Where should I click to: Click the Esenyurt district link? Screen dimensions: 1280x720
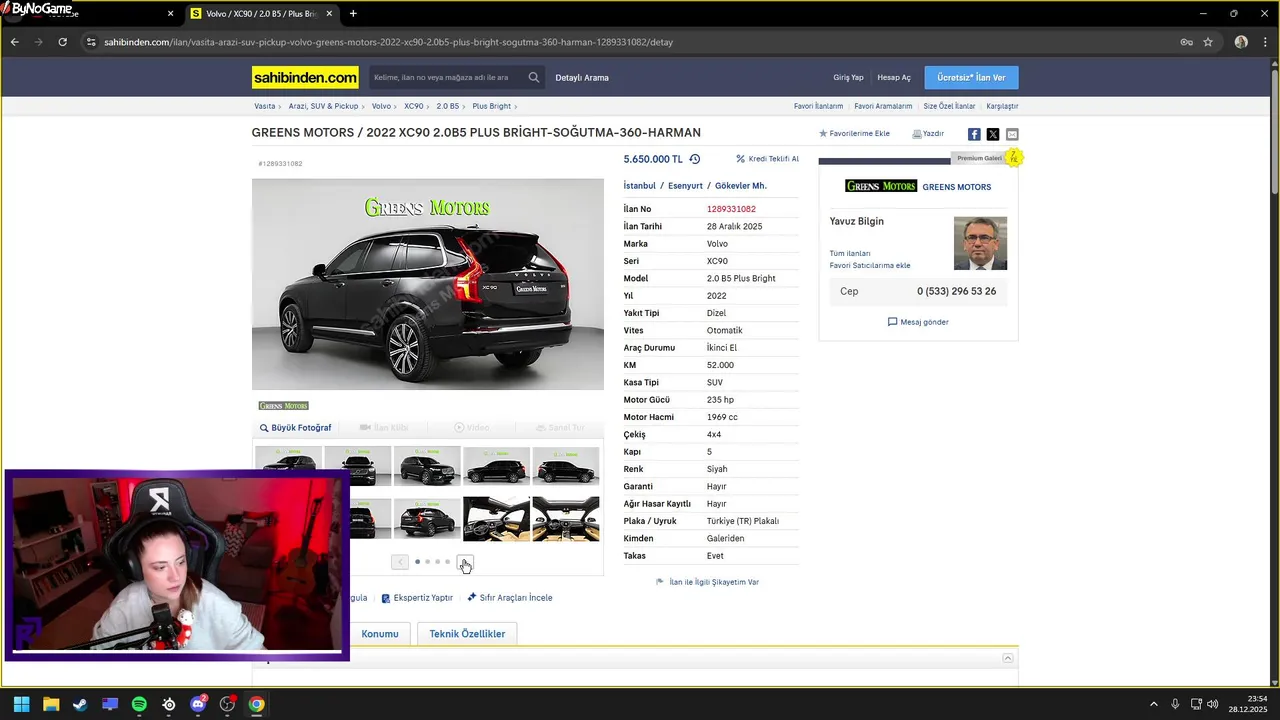[x=685, y=186]
